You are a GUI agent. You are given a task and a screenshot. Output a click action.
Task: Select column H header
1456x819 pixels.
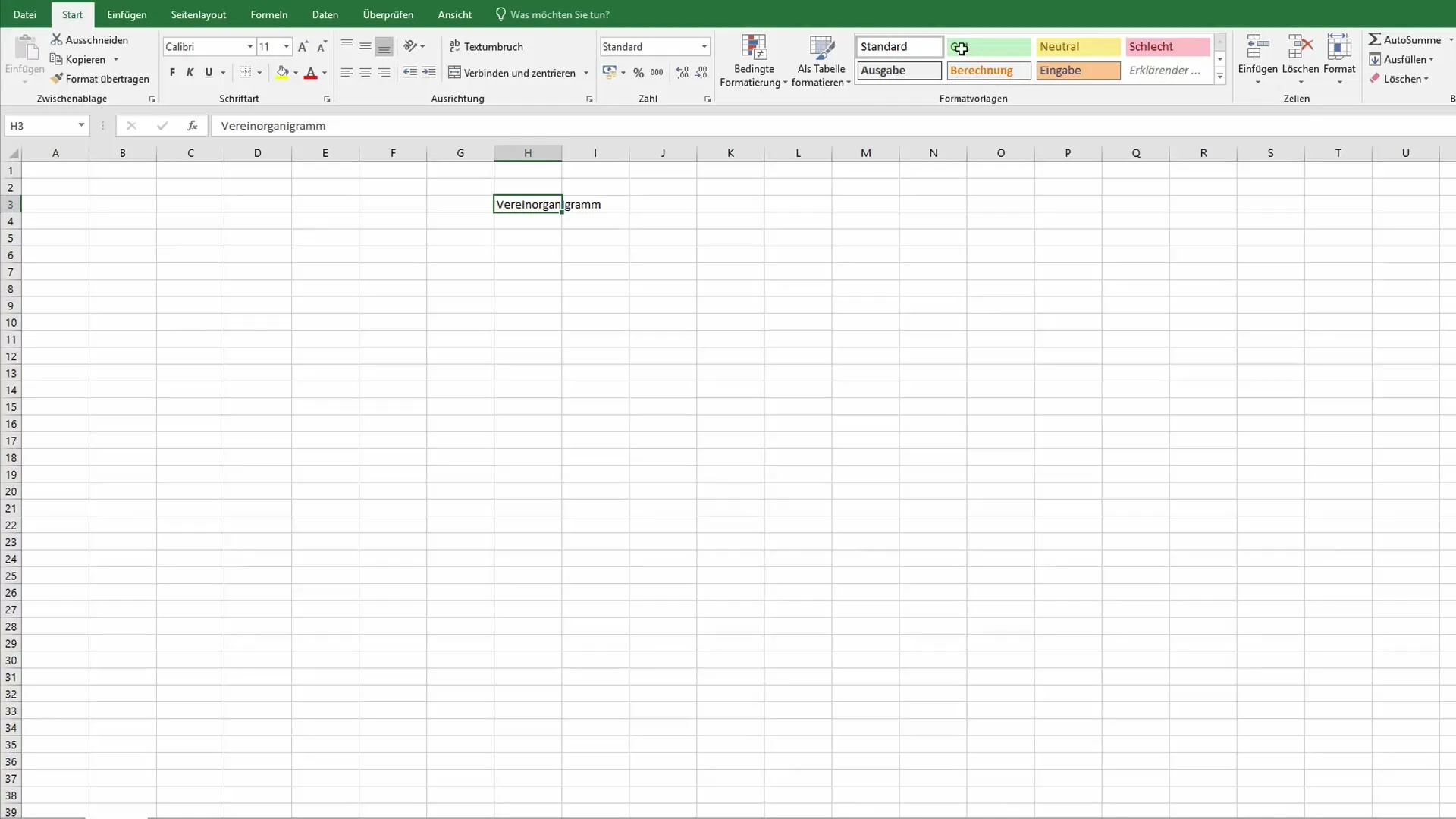(528, 153)
